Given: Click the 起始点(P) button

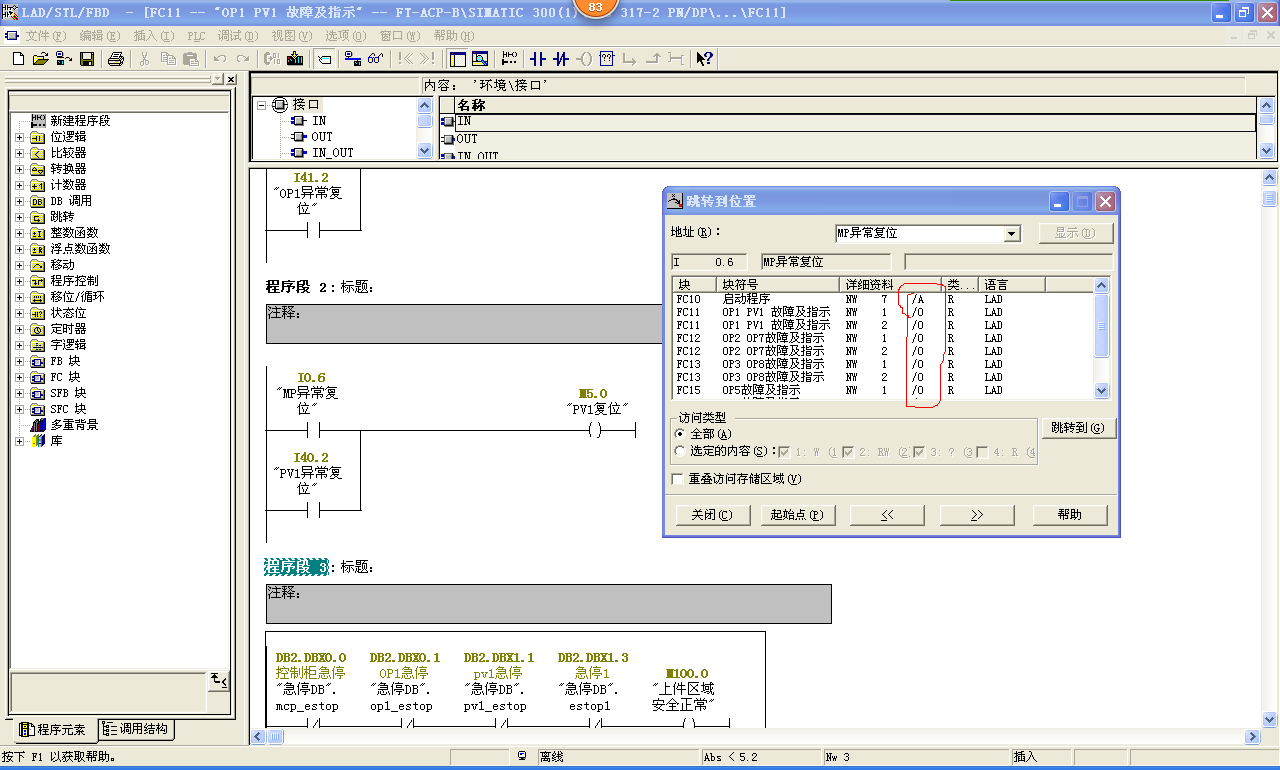Looking at the screenshot, I should 797,515.
